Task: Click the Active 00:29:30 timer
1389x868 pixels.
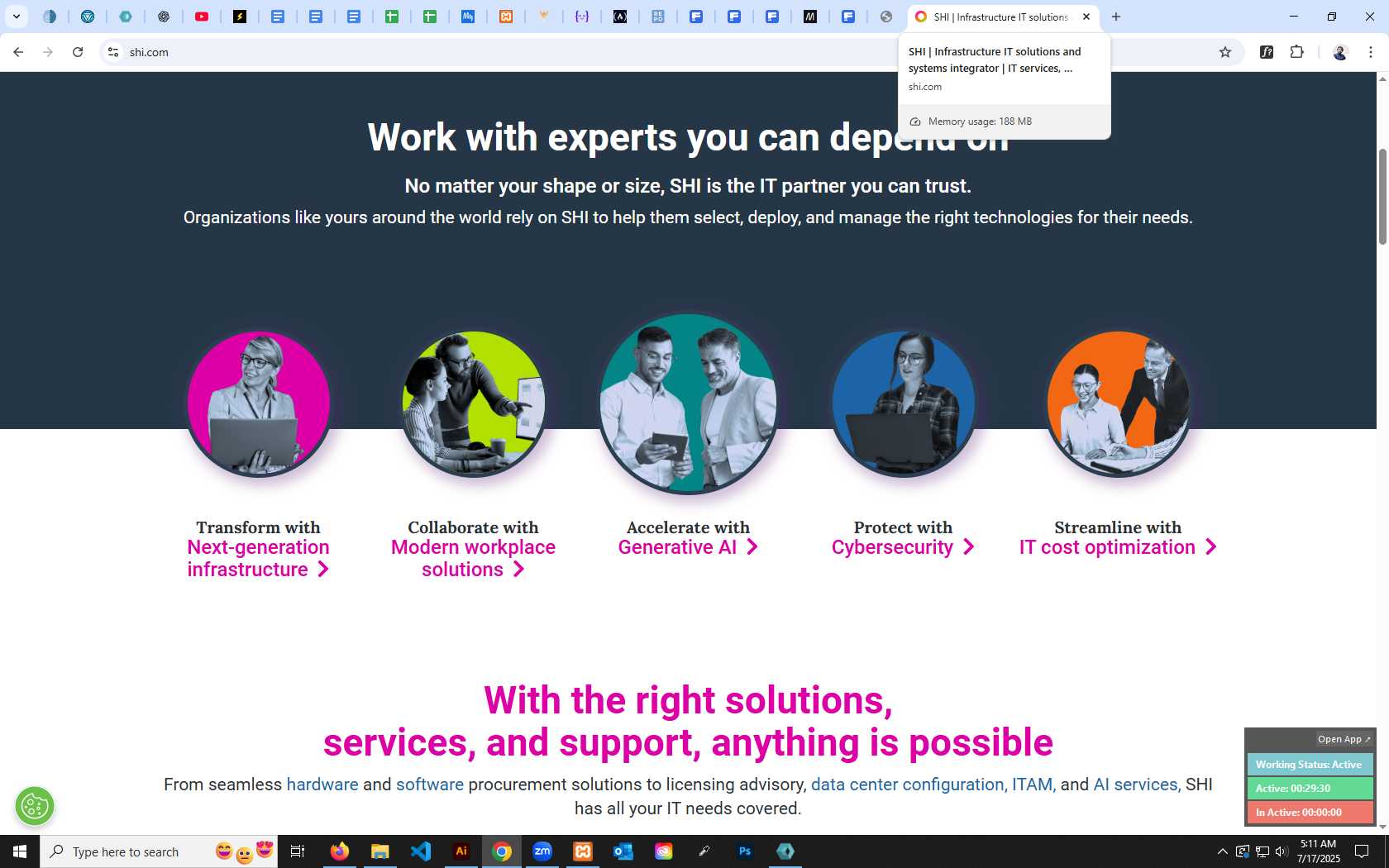Action: coord(1310,789)
